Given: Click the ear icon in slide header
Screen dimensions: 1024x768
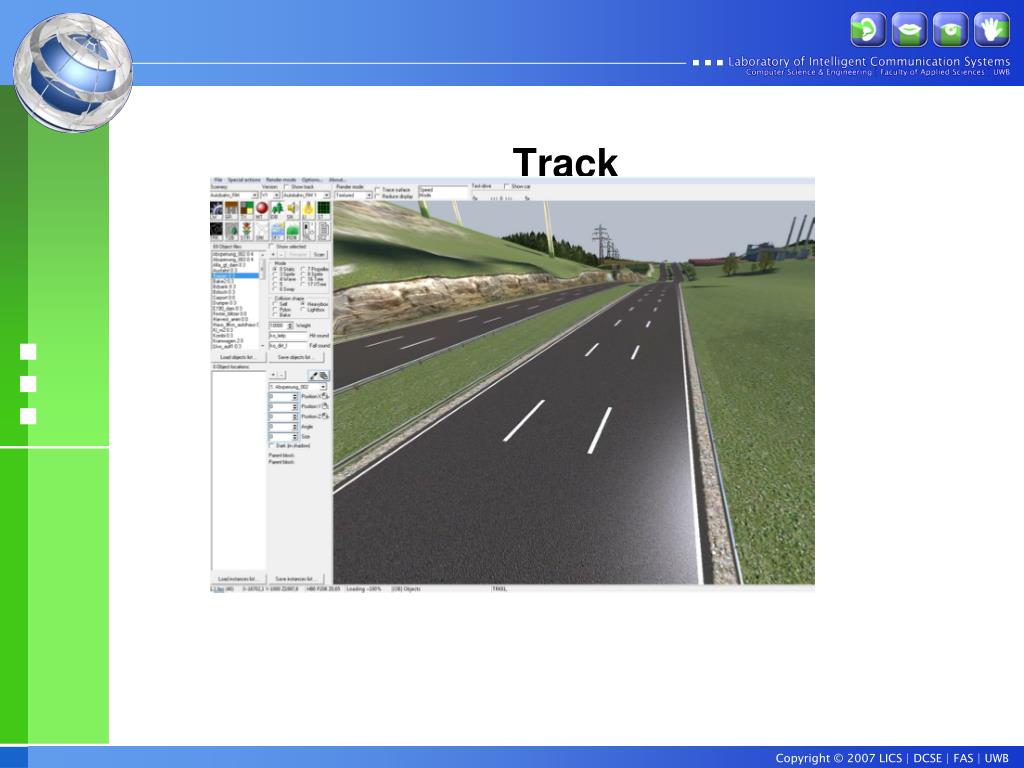Looking at the screenshot, I should (x=868, y=29).
